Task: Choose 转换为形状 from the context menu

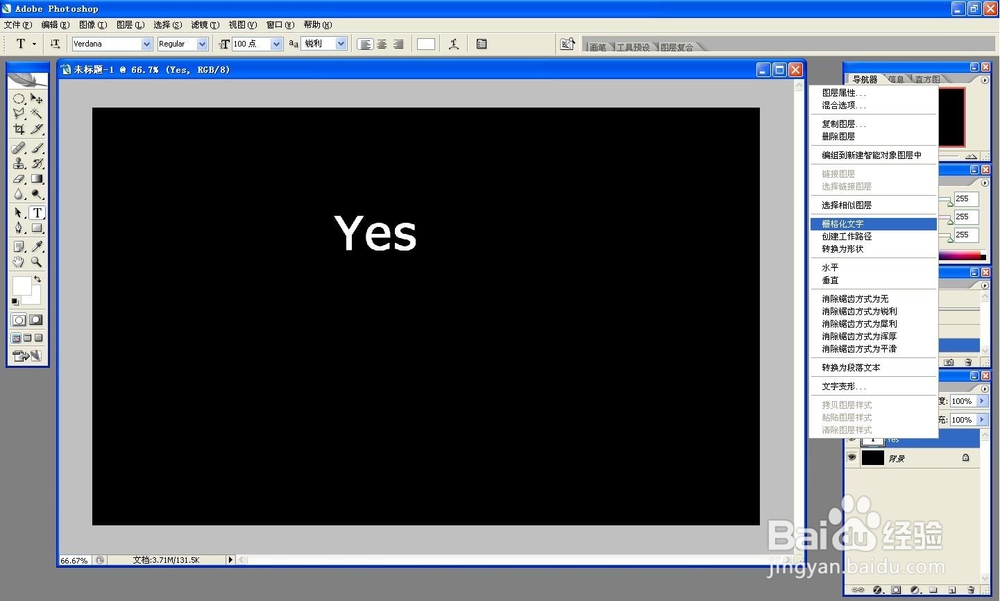Action: click(873, 249)
